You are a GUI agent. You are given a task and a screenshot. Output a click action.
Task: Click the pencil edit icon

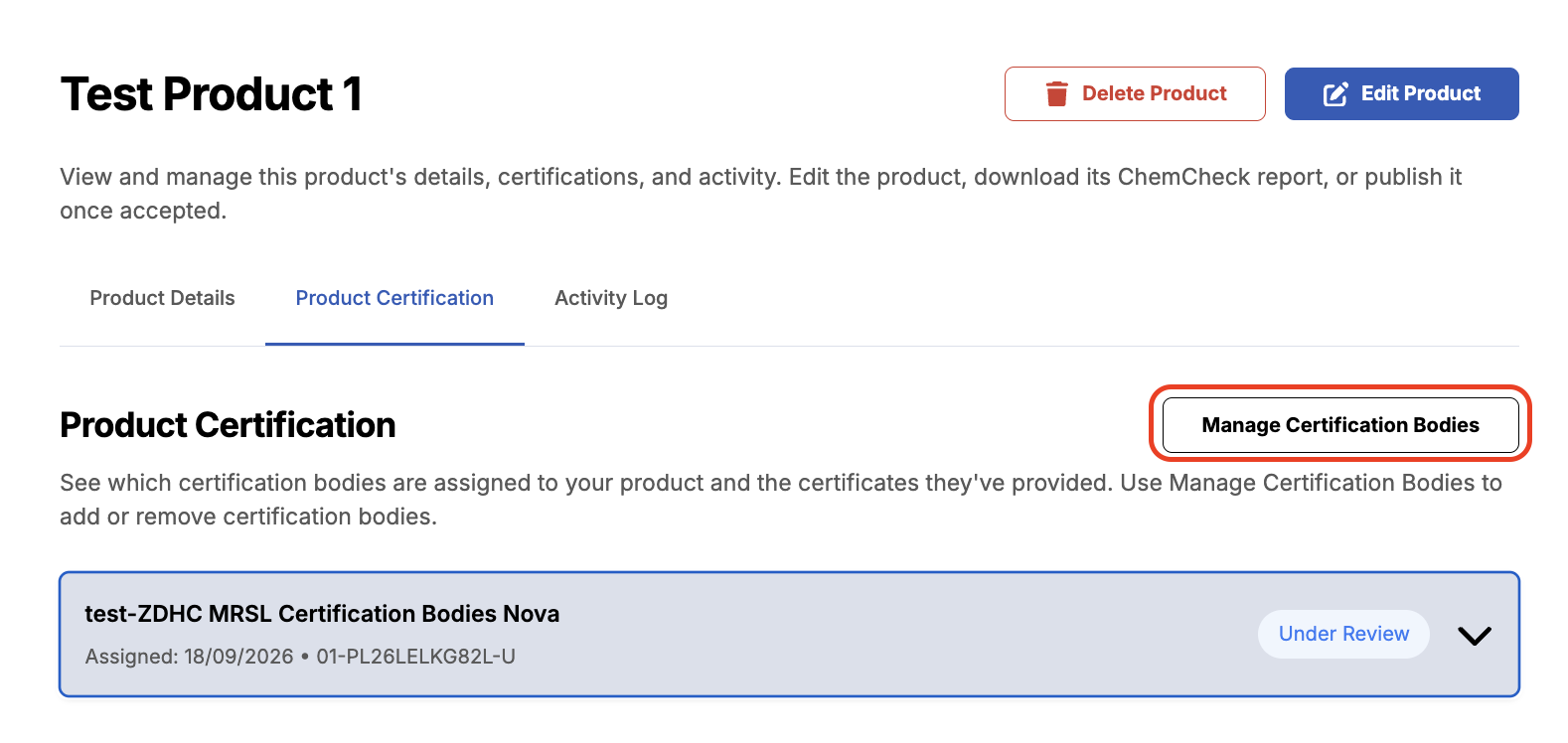[x=1335, y=93]
